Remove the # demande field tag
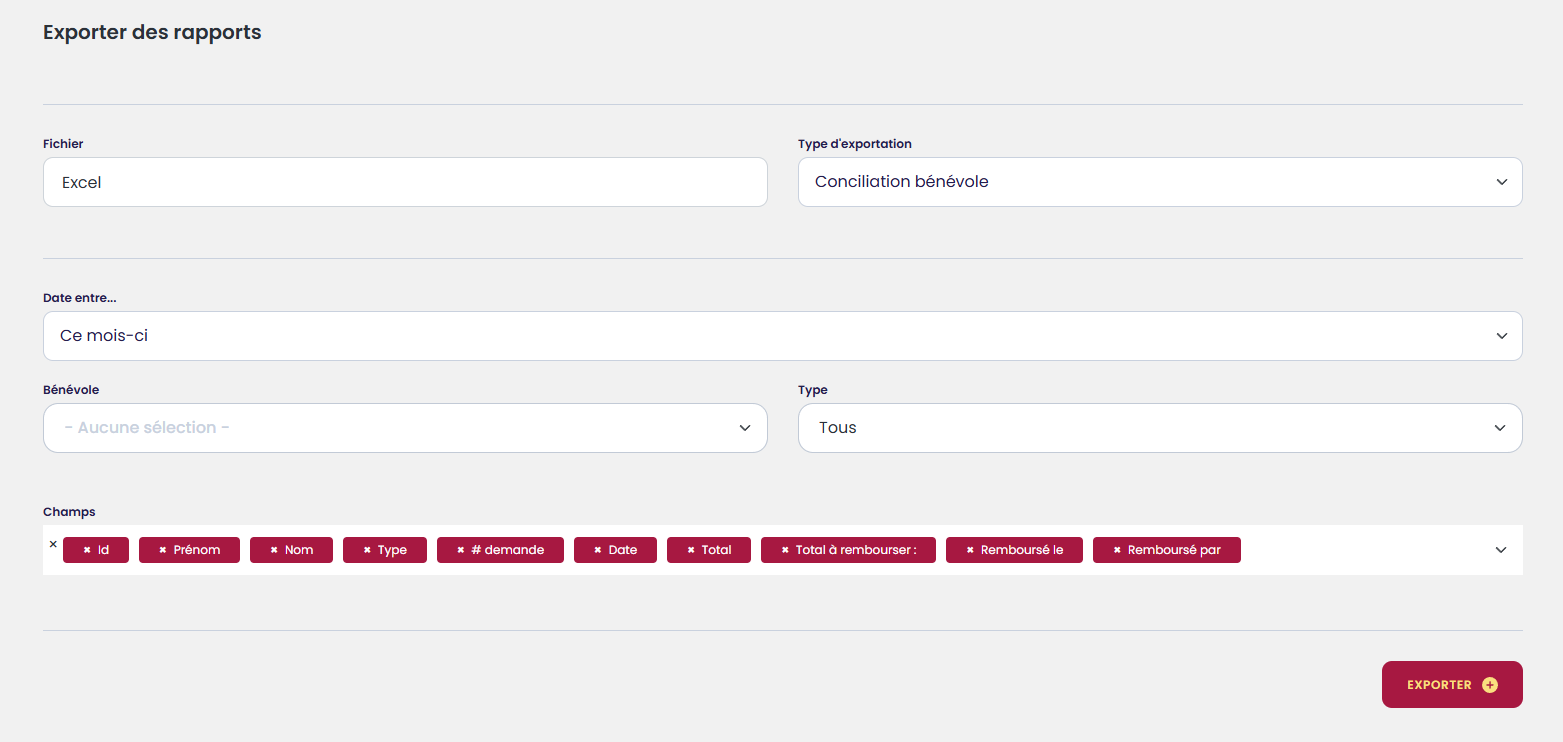Viewport: 1563px width, 742px height. point(460,550)
